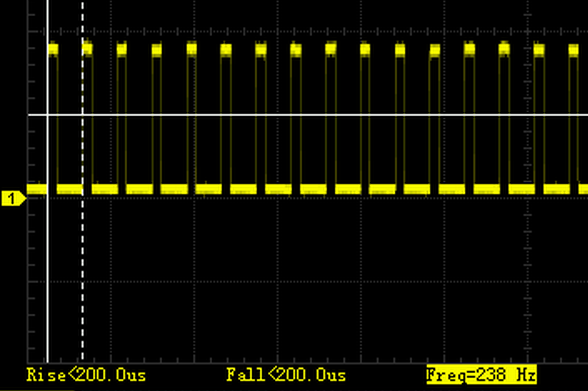Click the digit 1 inside the channel marker
Screen dimensions: 588x391
[12, 198]
